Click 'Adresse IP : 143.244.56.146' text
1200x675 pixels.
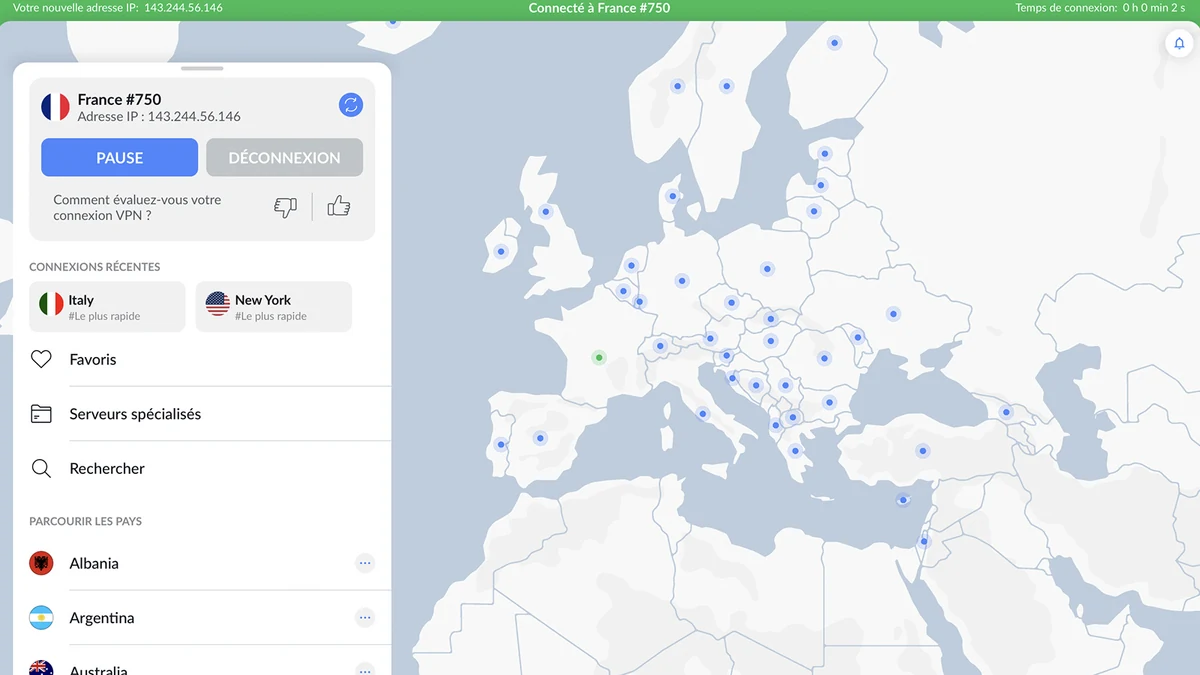click(159, 117)
